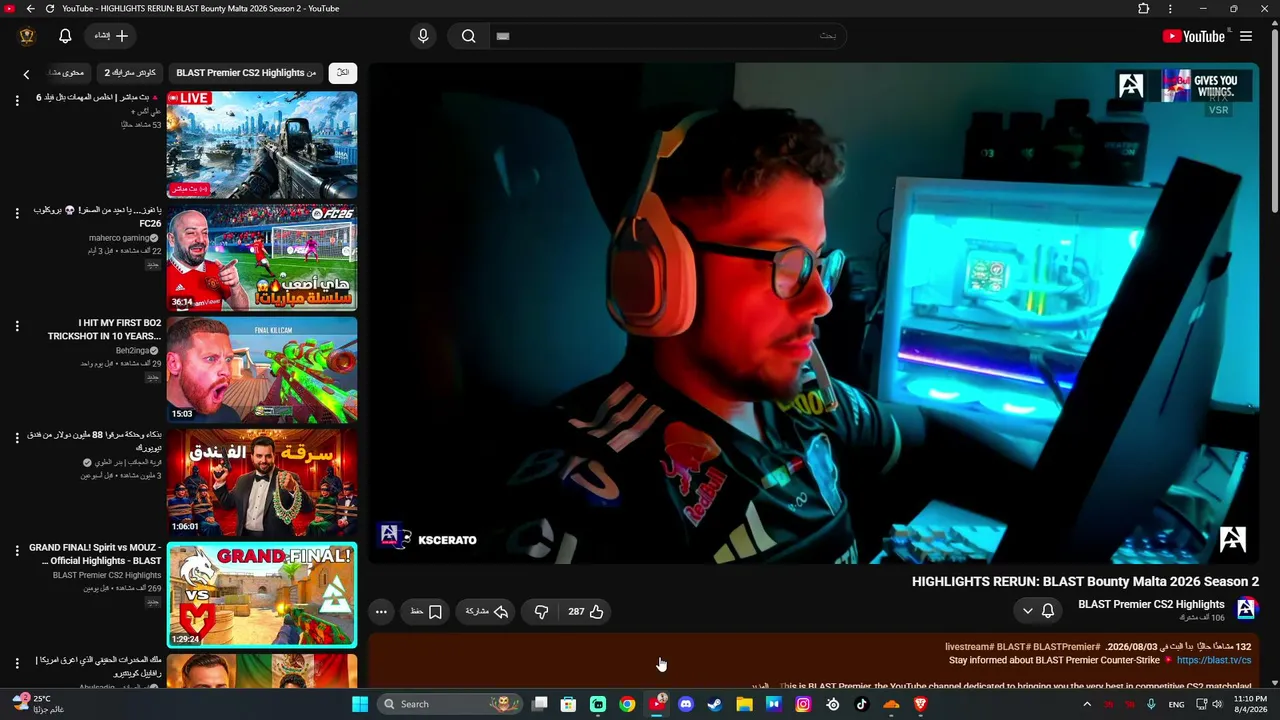
Task: Go back with browser back arrow
Action: point(30,9)
